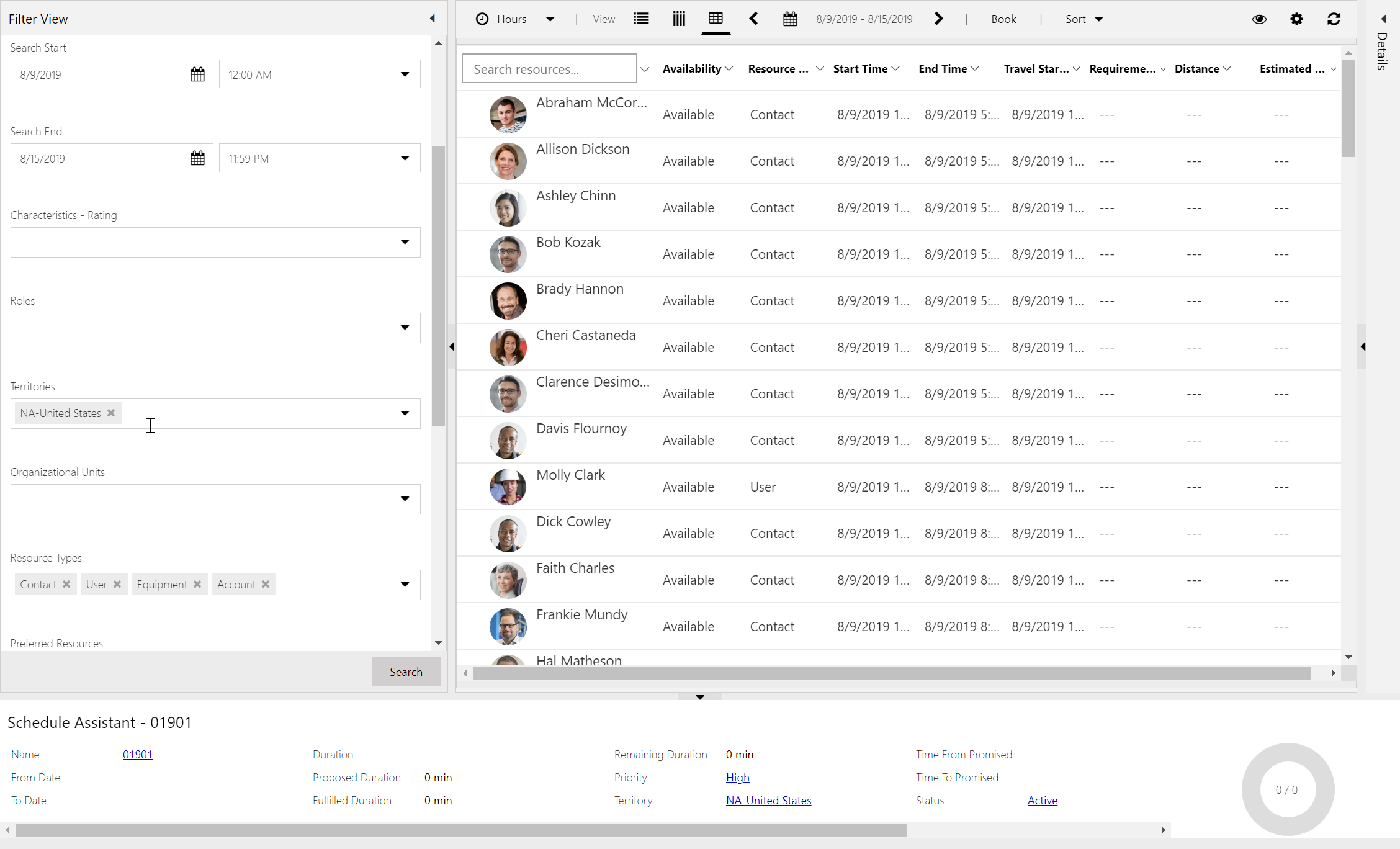
Task: Click the Search button
Action: tap(404, 671)
